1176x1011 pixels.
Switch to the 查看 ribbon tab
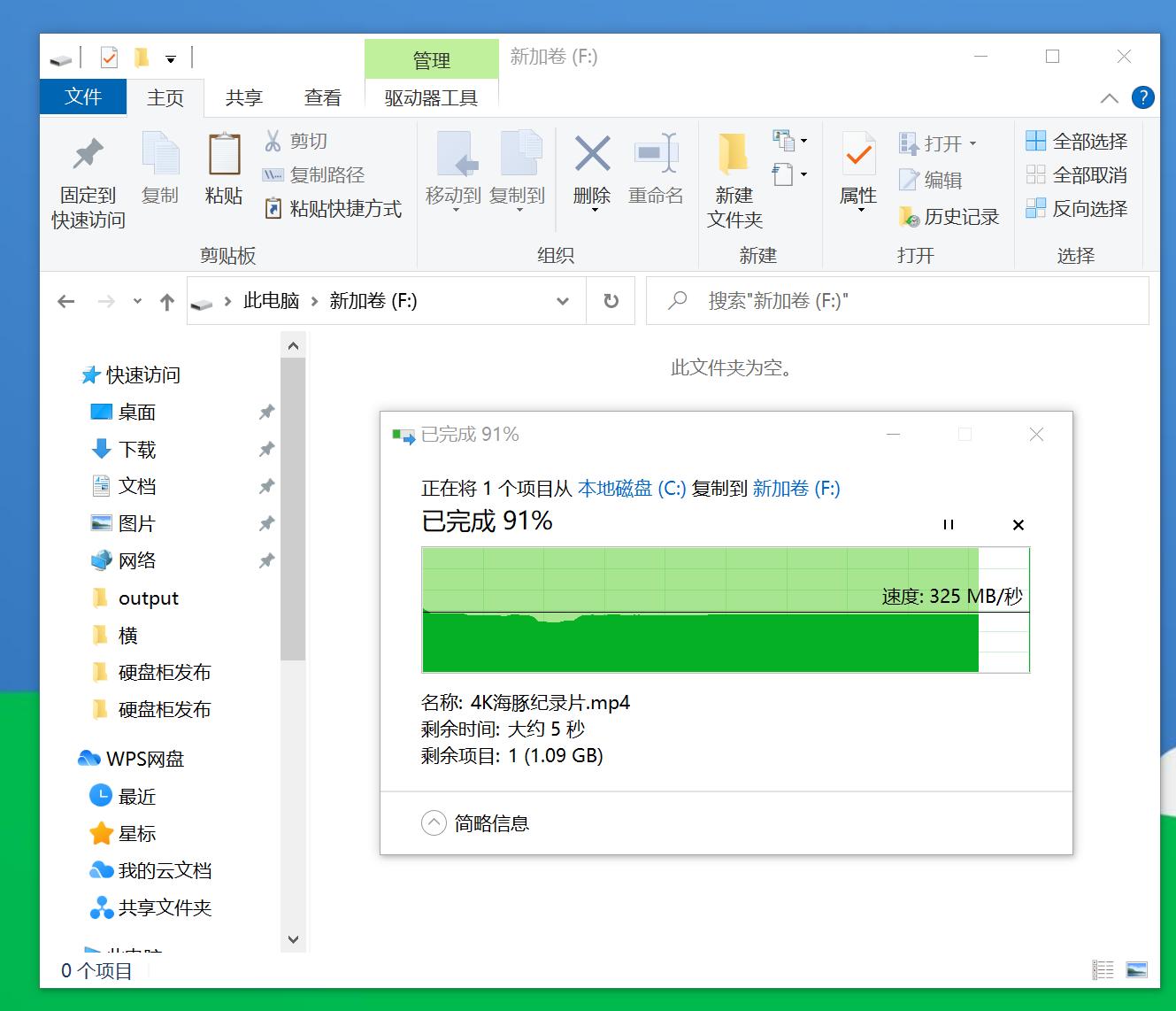322,97
